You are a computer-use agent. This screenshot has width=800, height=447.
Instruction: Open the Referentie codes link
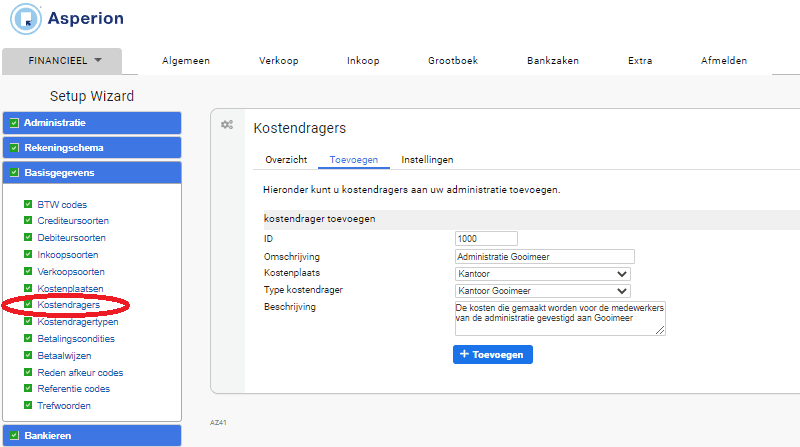[x=73, y=389]
